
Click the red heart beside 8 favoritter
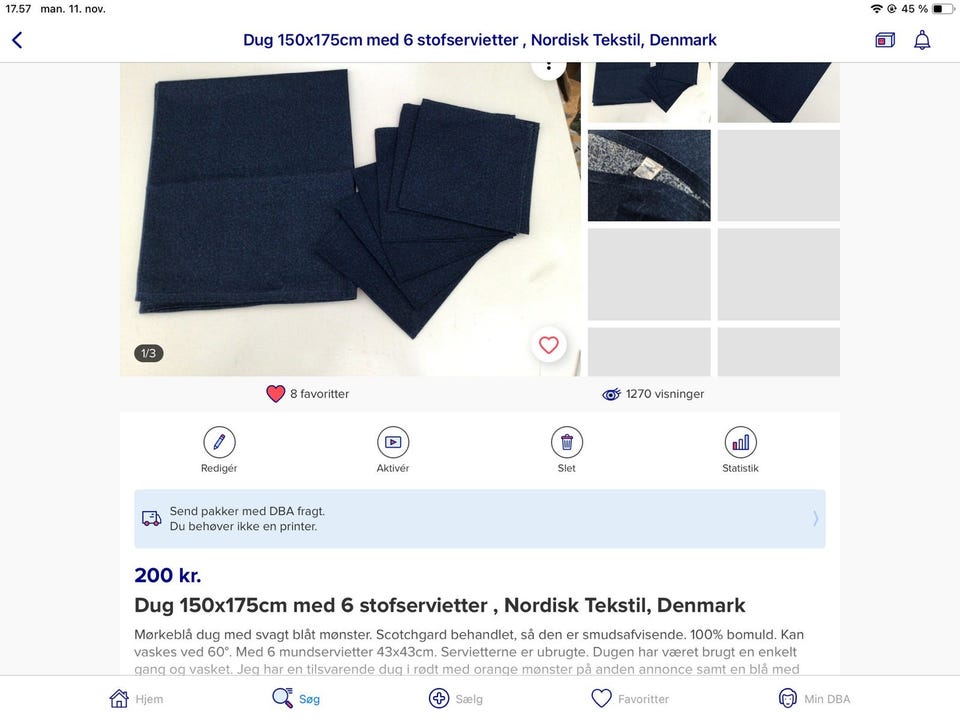coord(276,394)
